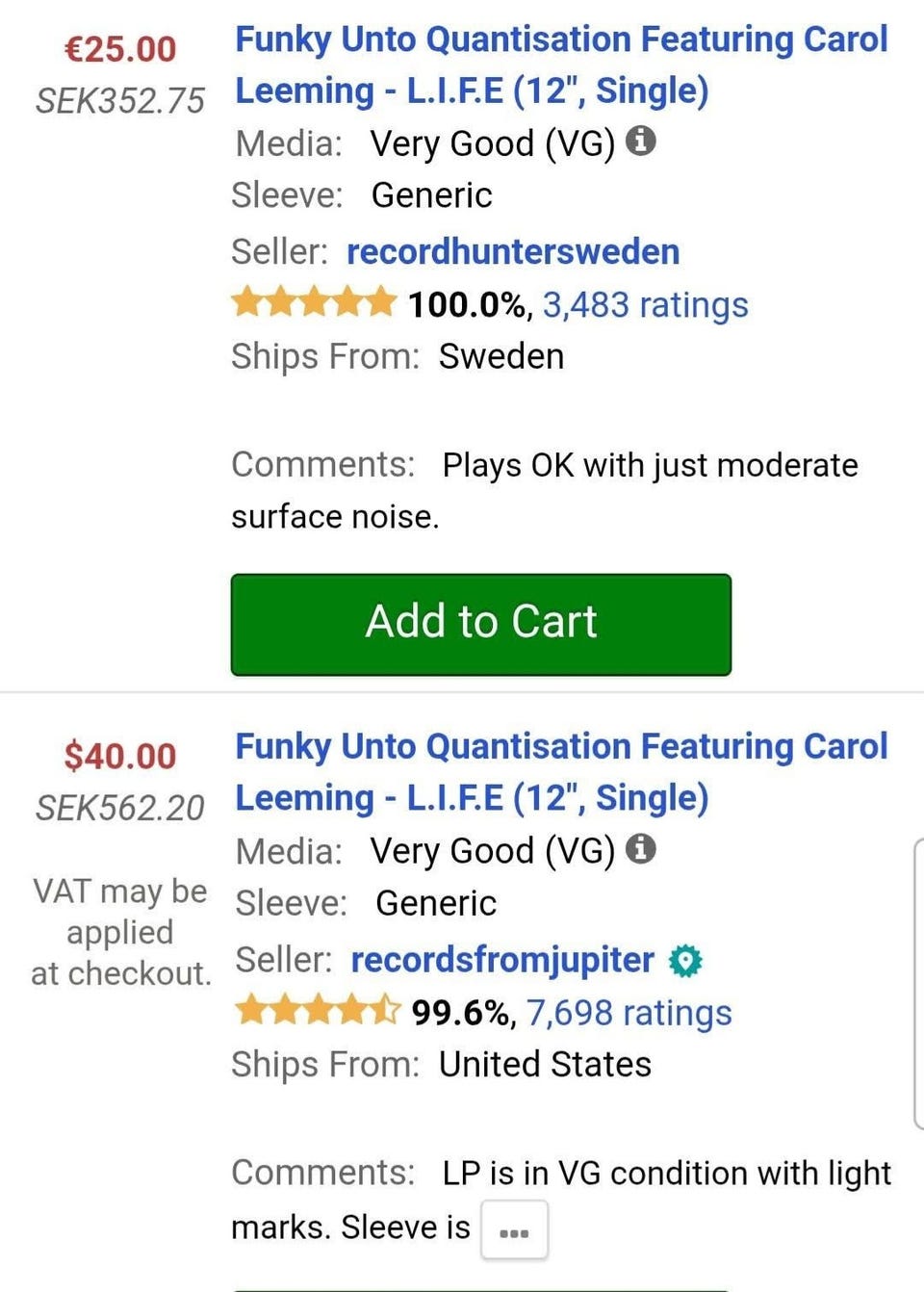Click the "Plays OK with just moderate" comment

point(650,466)
